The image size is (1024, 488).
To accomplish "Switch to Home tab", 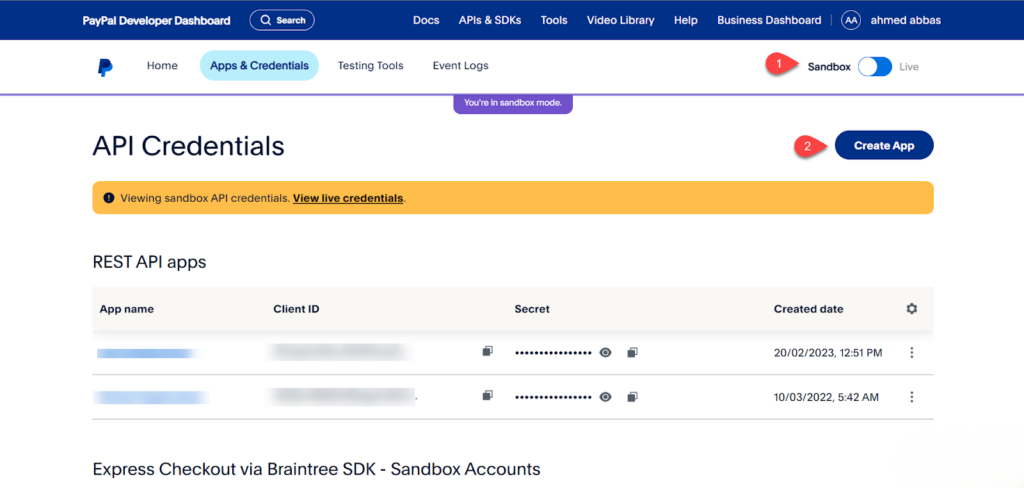I will coord(162,65).
